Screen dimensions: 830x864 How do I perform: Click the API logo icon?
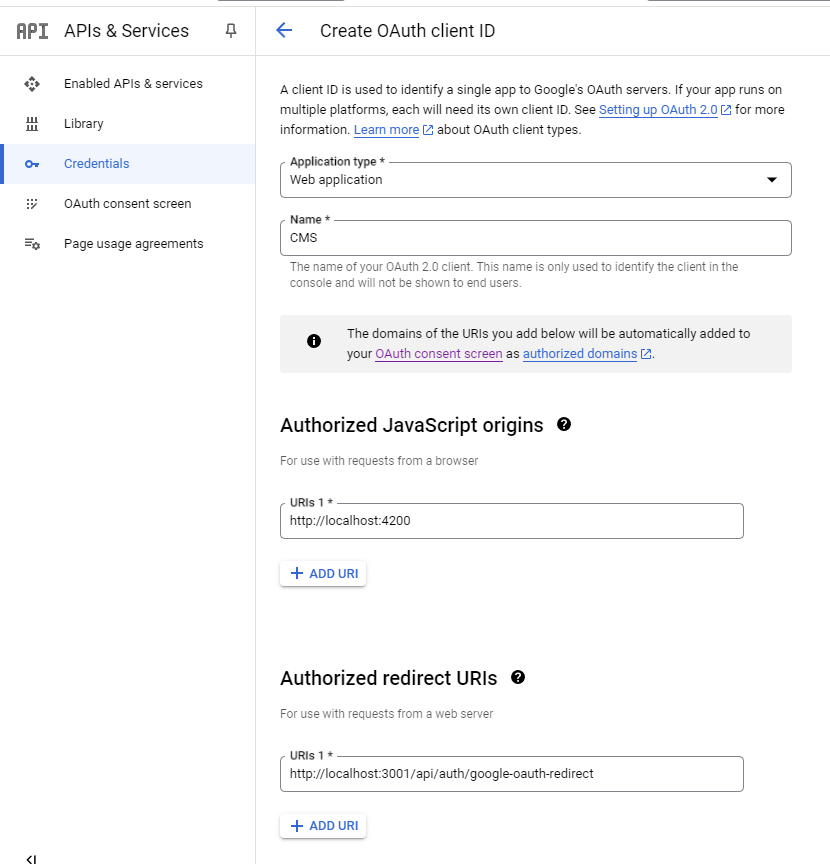pyautogui.click(x=32, y=31)
